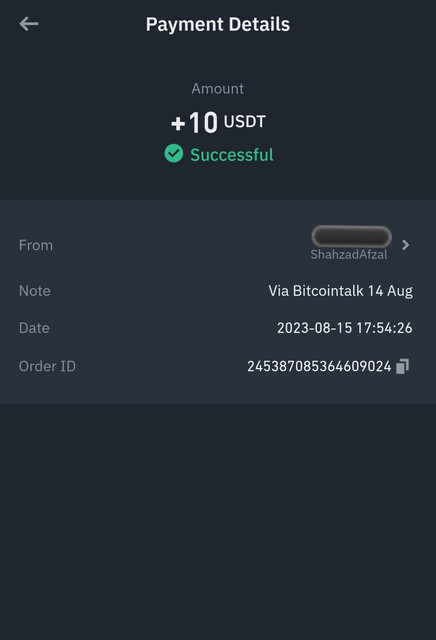Select the From label
The image size is (436, 640).
click(x=36, y=245)
